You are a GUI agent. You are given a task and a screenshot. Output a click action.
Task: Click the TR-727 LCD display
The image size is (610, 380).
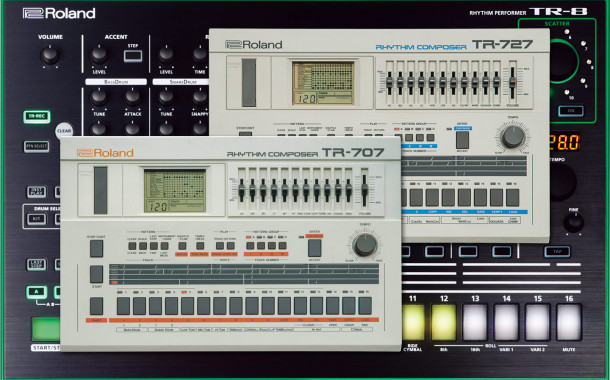tap(323, 83)
